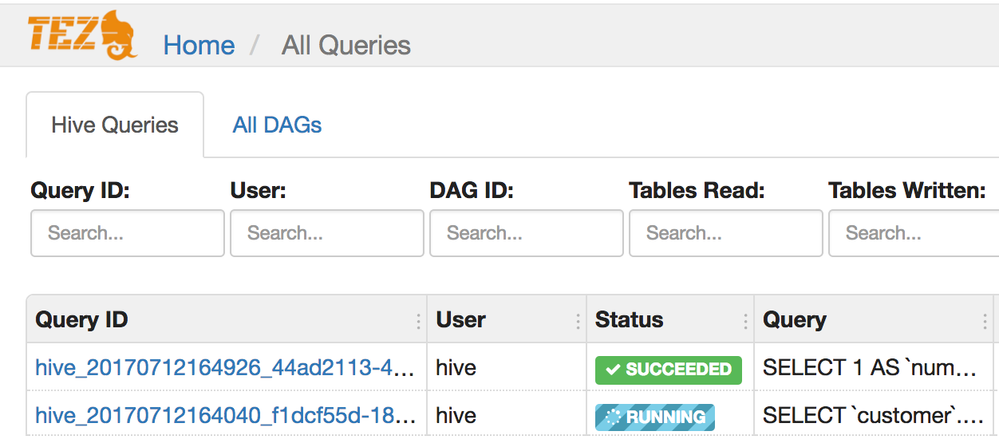The width and height of the screenshot is (999, 436).
Task: Select the Hive Queries tab
Action: (115, 126)
